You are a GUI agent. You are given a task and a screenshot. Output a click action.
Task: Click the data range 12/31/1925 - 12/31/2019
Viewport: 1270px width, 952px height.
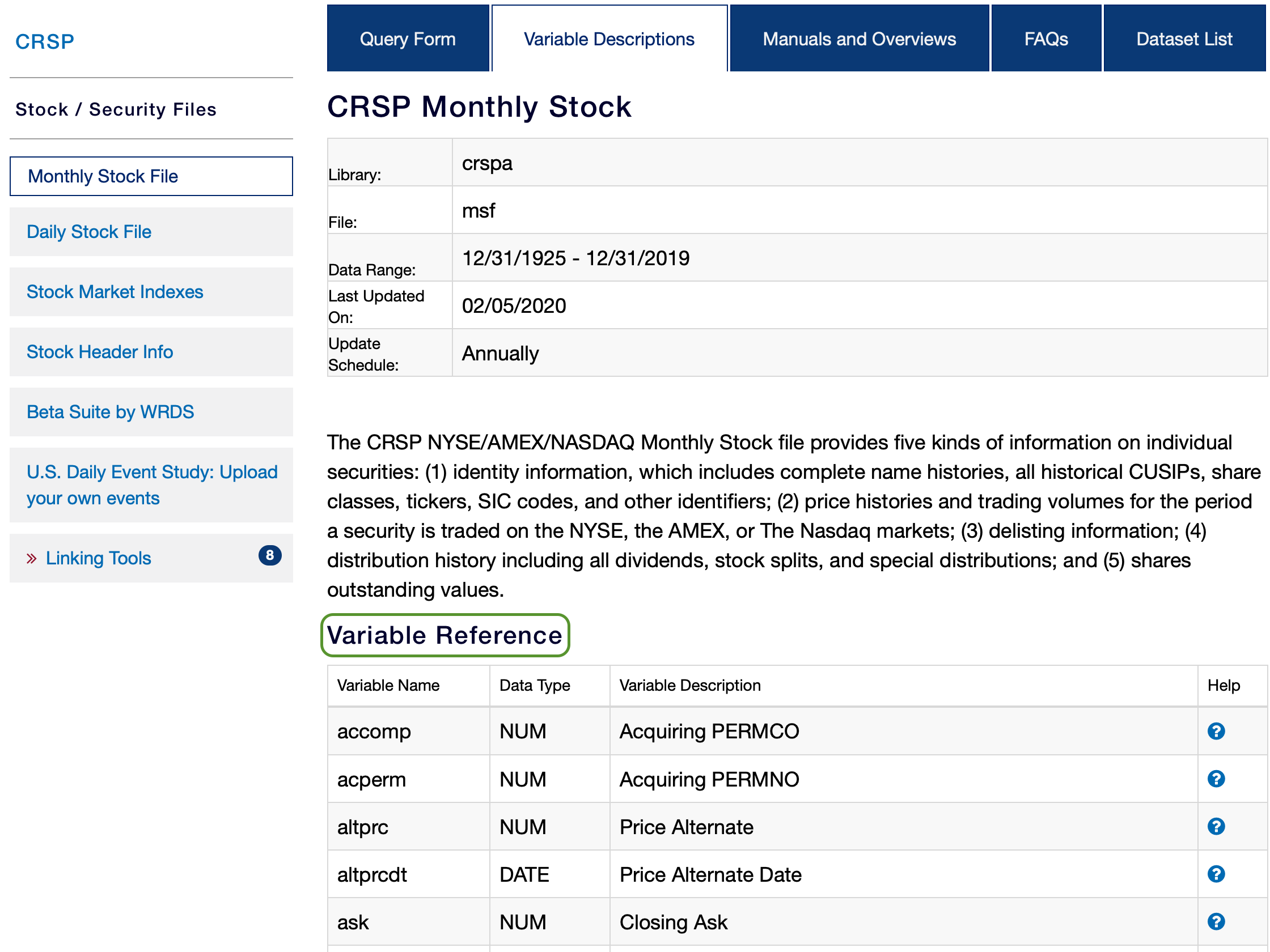[x=575, y=258]
